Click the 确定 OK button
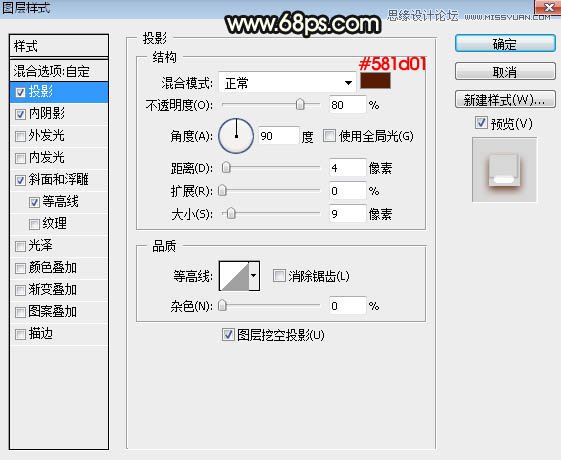 [505, 44]
